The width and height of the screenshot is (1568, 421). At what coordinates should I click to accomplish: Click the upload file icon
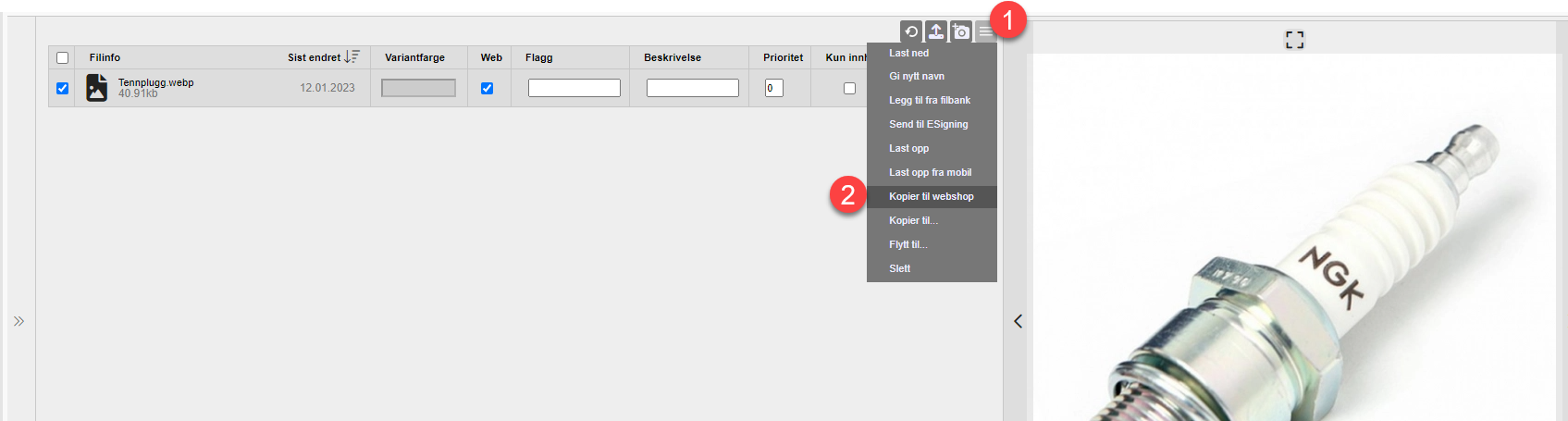point(936,31)
